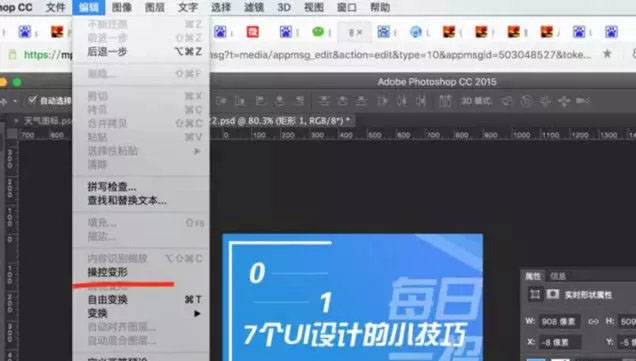Open the 3D menu in the menu bar

tap(284, 7)
